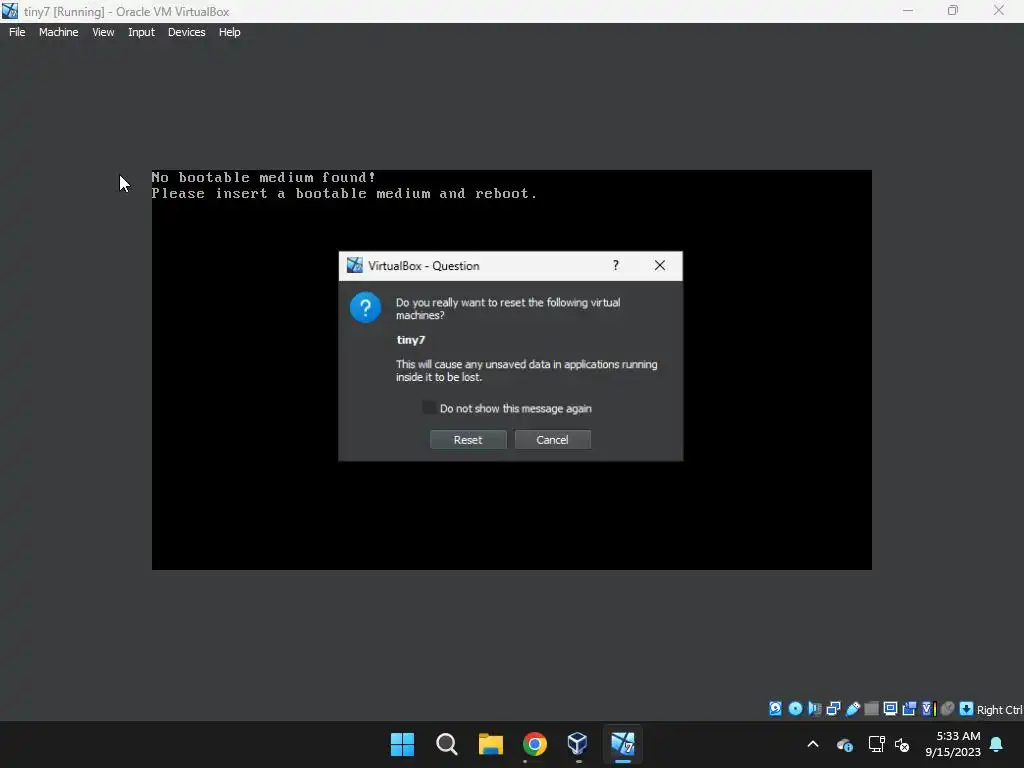Click the tiny7 machine name in the dialog

pos(411,340)
